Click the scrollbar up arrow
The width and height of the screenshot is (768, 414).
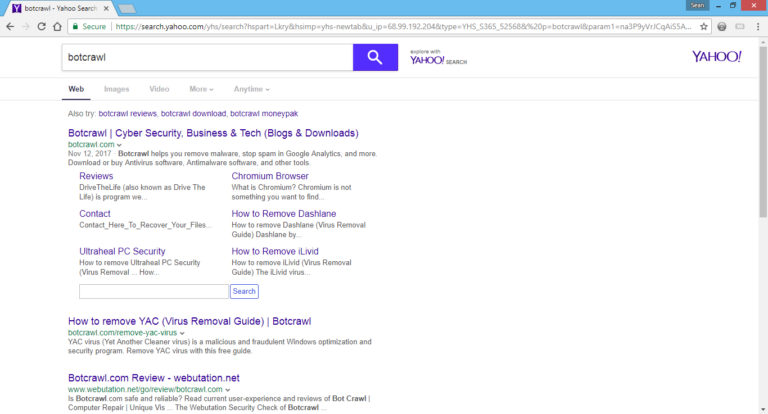coord(763,43)
